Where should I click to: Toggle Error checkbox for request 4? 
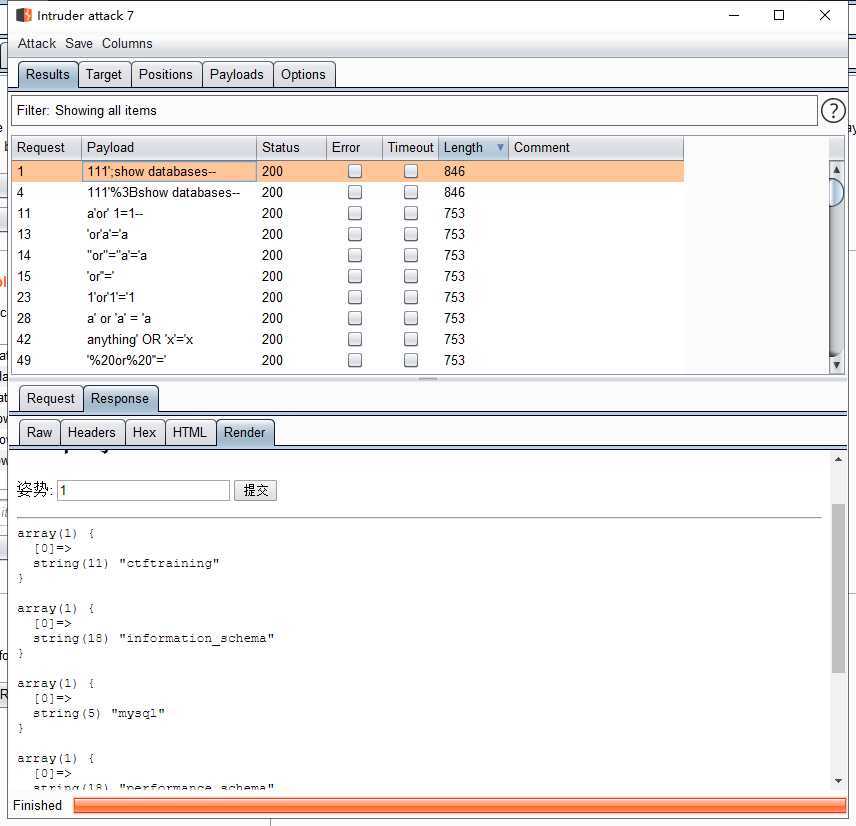click(x=355, y=192)
